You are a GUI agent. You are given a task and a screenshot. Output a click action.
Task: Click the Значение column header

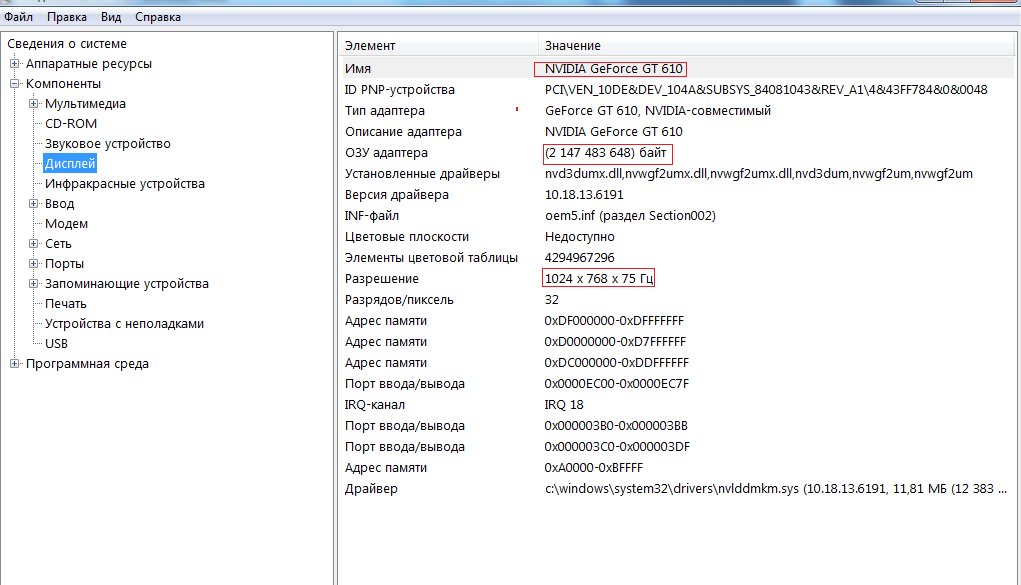pos(572,46)
